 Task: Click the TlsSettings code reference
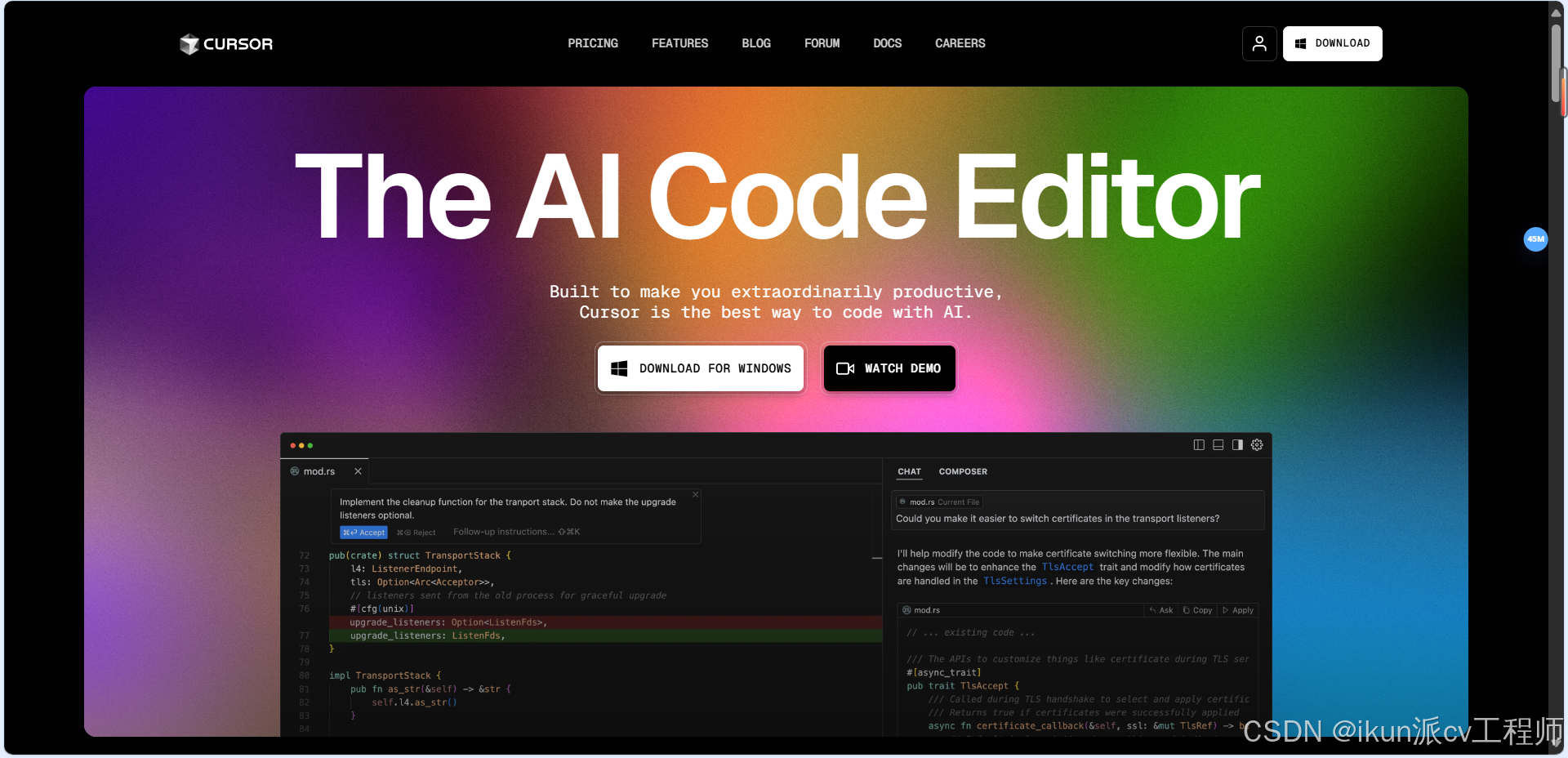click(1015, 581)
